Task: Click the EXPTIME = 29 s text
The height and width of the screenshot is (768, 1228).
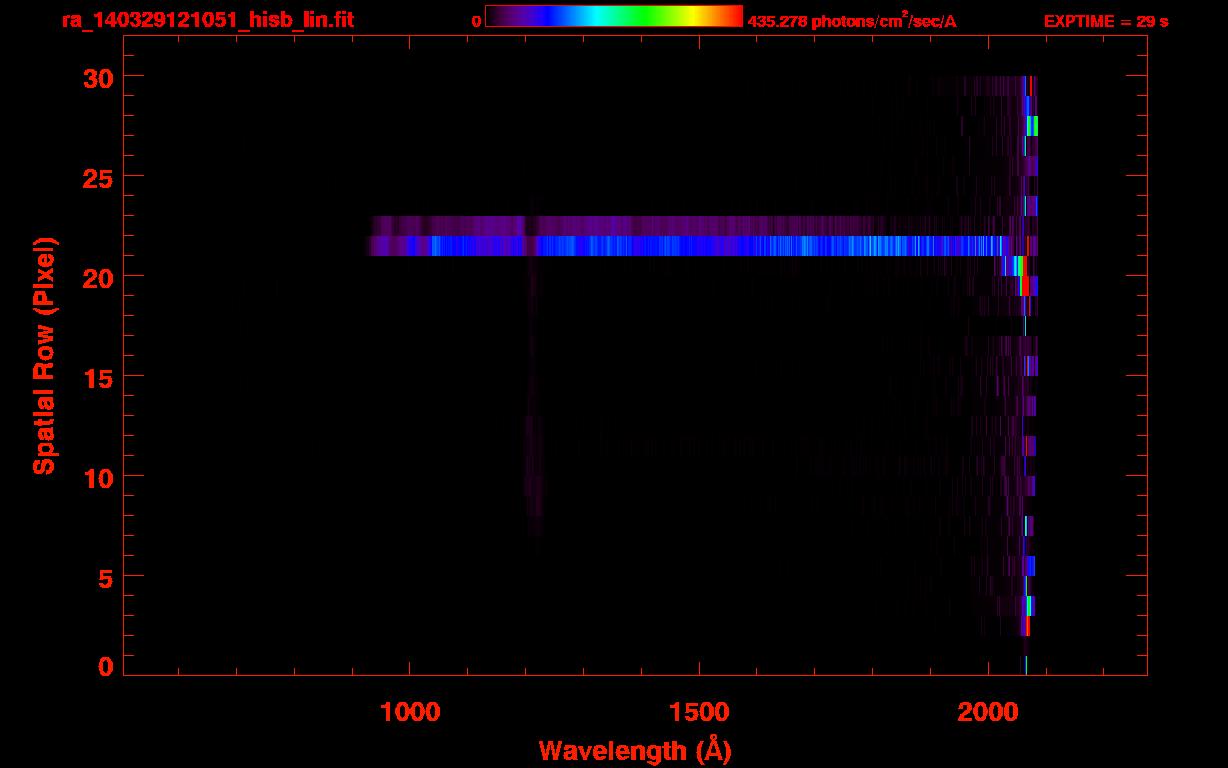Action: pos(1106,21)
